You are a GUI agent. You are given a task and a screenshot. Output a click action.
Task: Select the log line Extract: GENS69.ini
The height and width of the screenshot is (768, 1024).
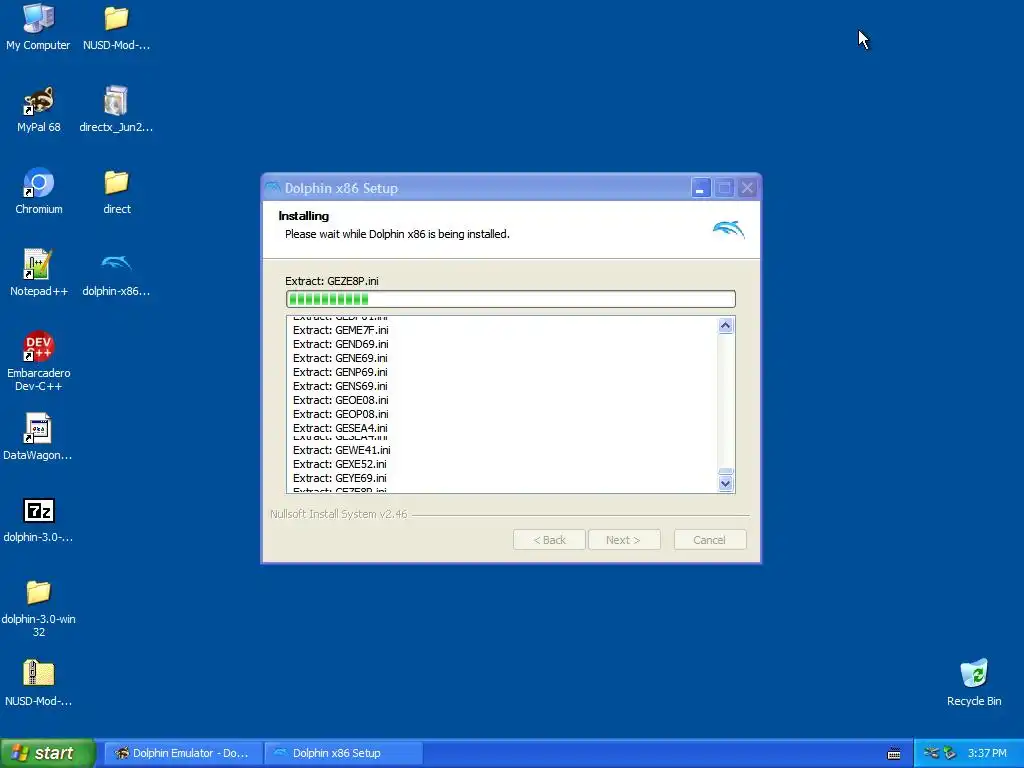click(x=340, y=387)
